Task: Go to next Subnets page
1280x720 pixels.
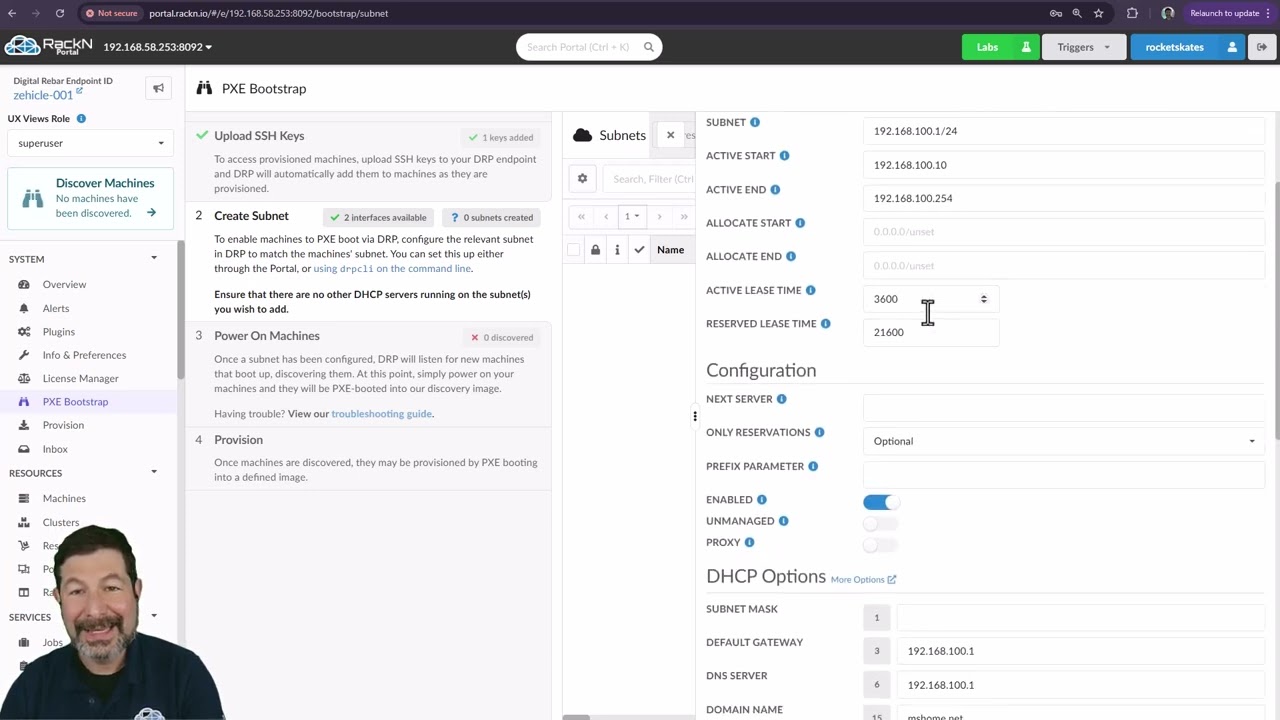Action: (659, 217)
